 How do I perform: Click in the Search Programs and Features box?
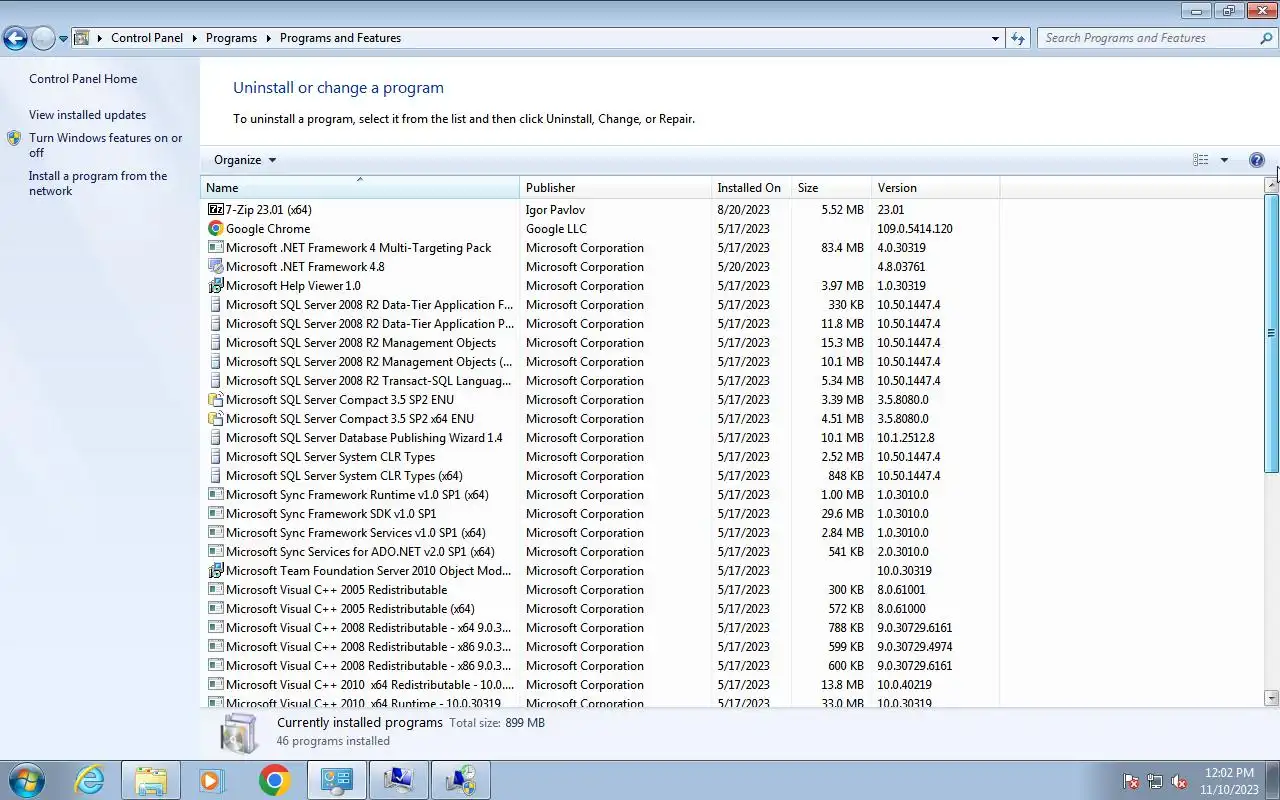click(x=1145, y=38)
